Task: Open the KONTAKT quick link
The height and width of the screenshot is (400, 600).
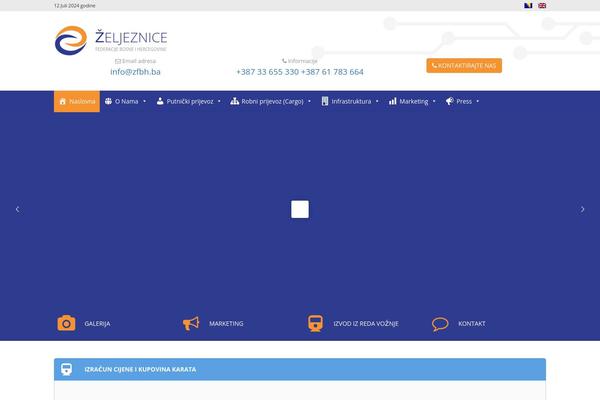Action: pyautogui.click(x=472, y=323)
